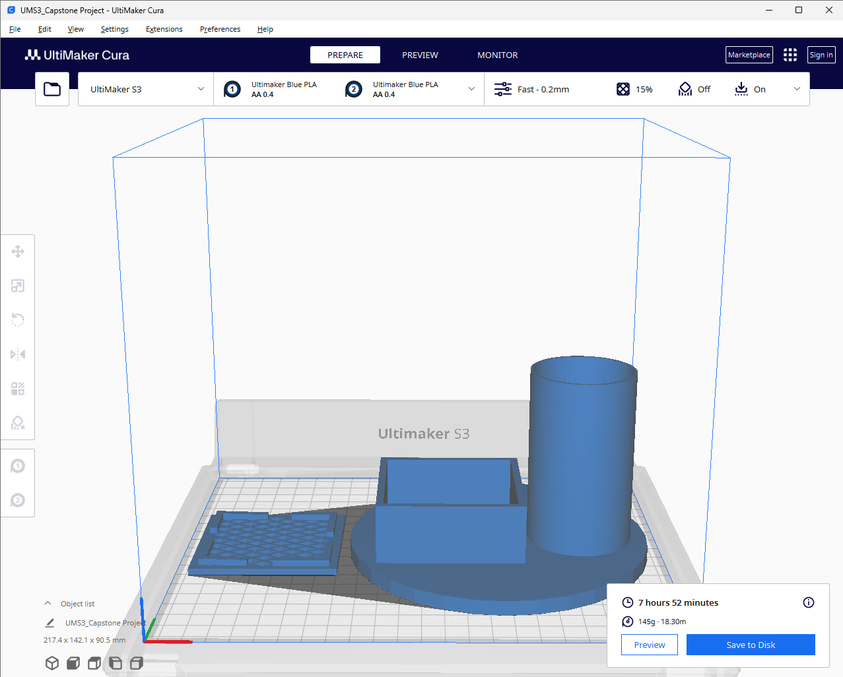Open the View menu
The image size is (843, 677).
point(76,29)
